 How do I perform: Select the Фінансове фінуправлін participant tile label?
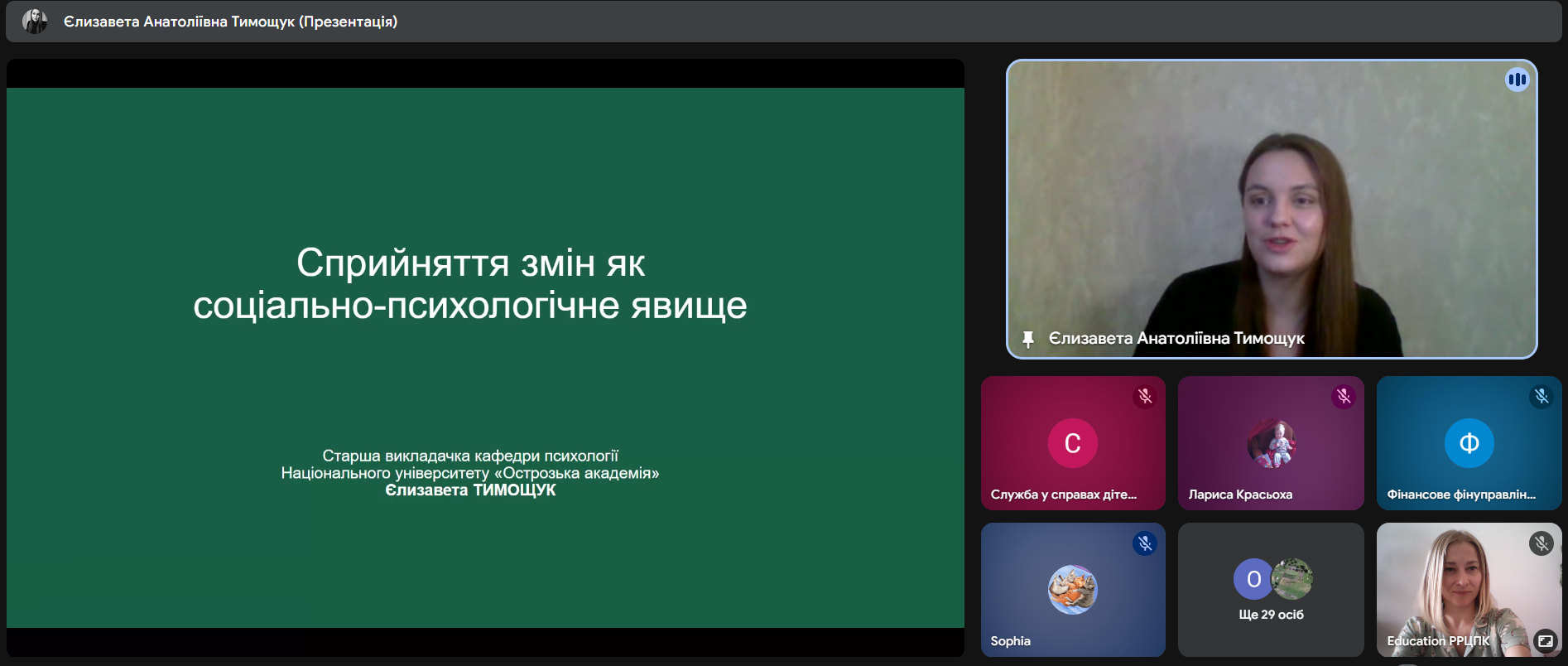pyautogui.click(x=1460, y=495)
